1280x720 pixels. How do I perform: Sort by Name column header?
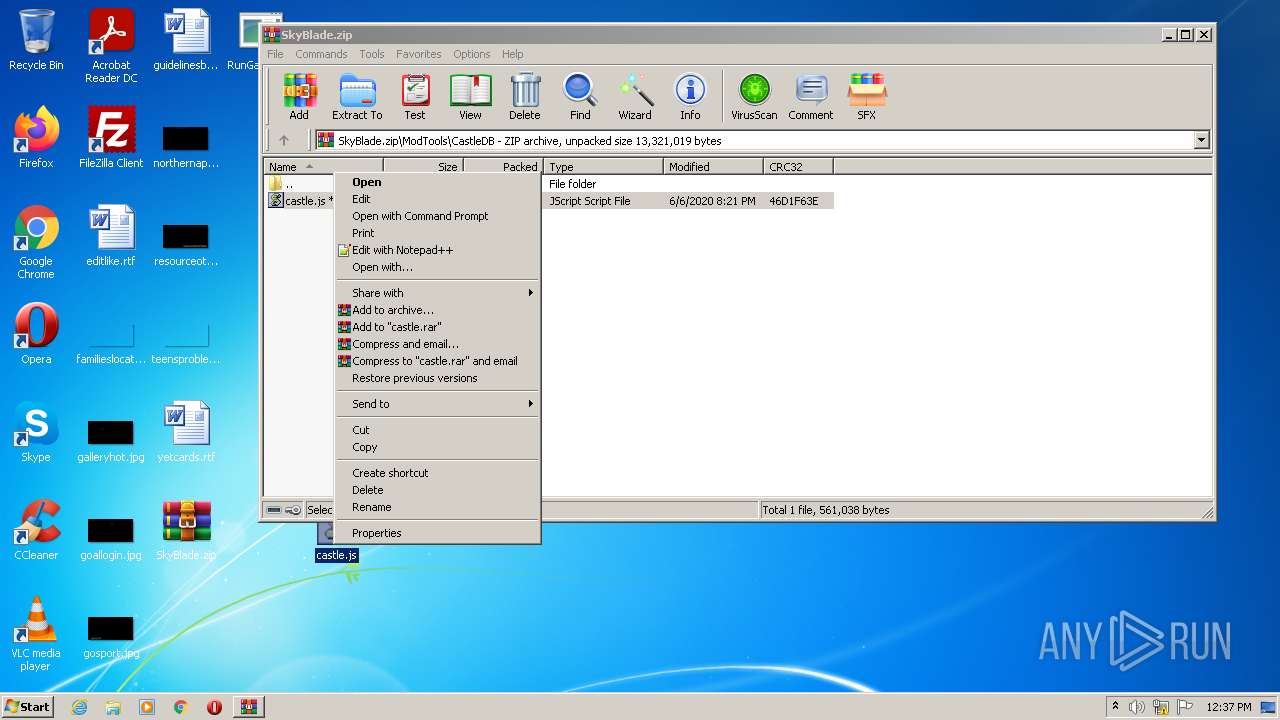click(x=323, y=167)
